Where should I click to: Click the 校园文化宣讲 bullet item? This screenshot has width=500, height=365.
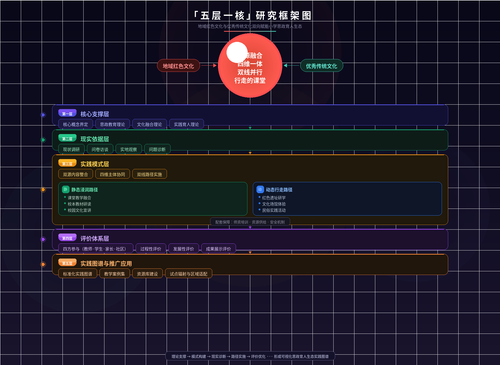pos(79,210)
